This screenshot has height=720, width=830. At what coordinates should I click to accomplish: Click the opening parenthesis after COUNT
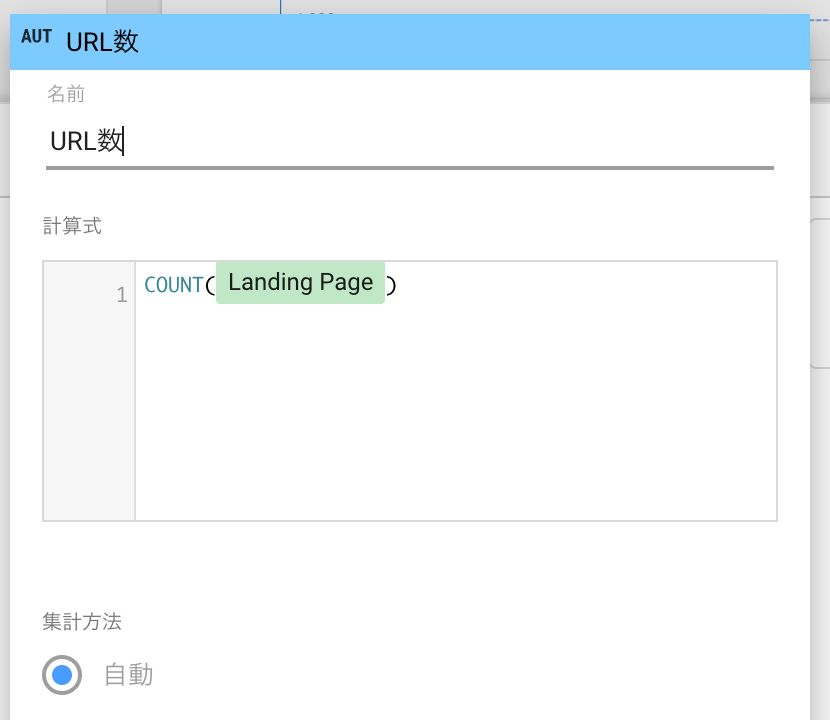(210, 285)
